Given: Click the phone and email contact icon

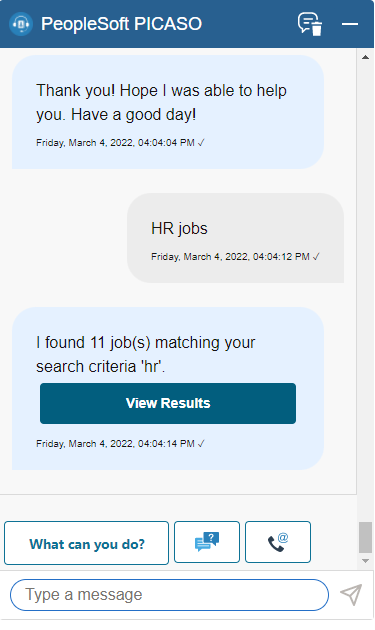Looking at the screenshot, I should pyautogui.click(x=278, y=542).
